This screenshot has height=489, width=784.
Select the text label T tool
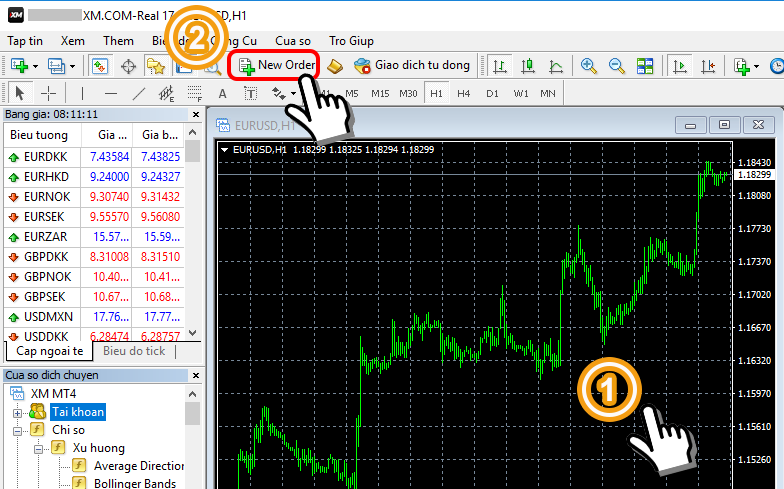pyautogui.click(x=250, y=94)
